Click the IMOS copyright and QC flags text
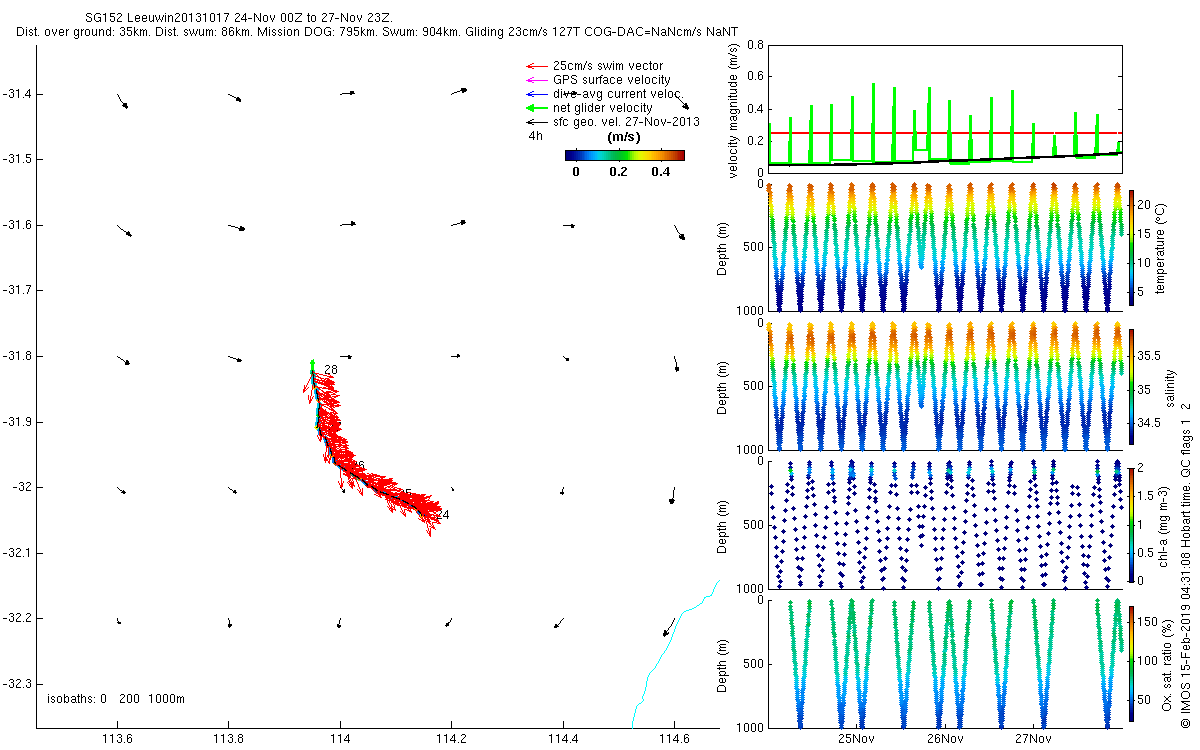This screenshot has width=1200, height=750. (1187, 564)
